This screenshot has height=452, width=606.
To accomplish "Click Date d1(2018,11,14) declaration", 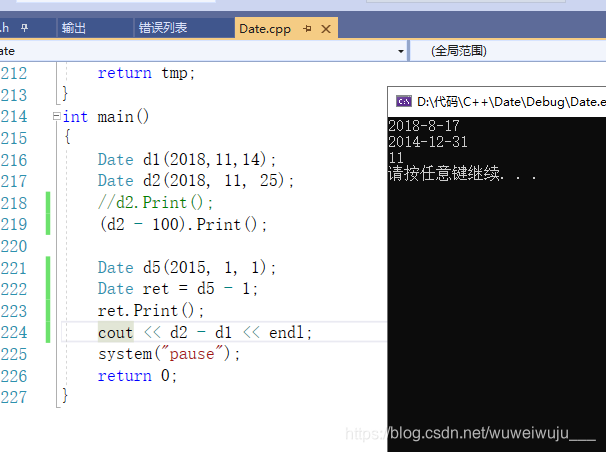I will [x=187, y=160].
